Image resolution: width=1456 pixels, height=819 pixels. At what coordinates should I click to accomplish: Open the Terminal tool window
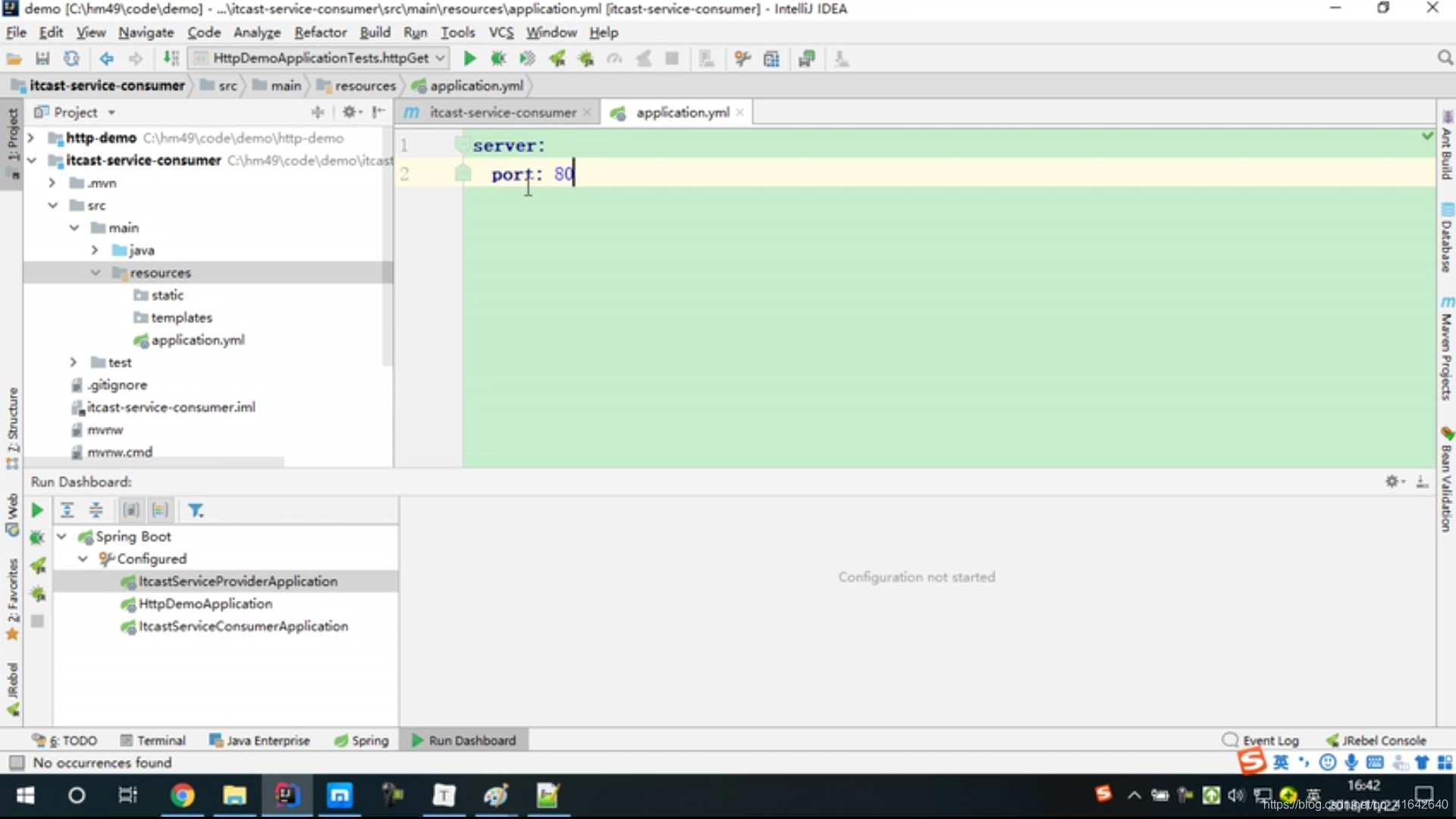(152, 740)
